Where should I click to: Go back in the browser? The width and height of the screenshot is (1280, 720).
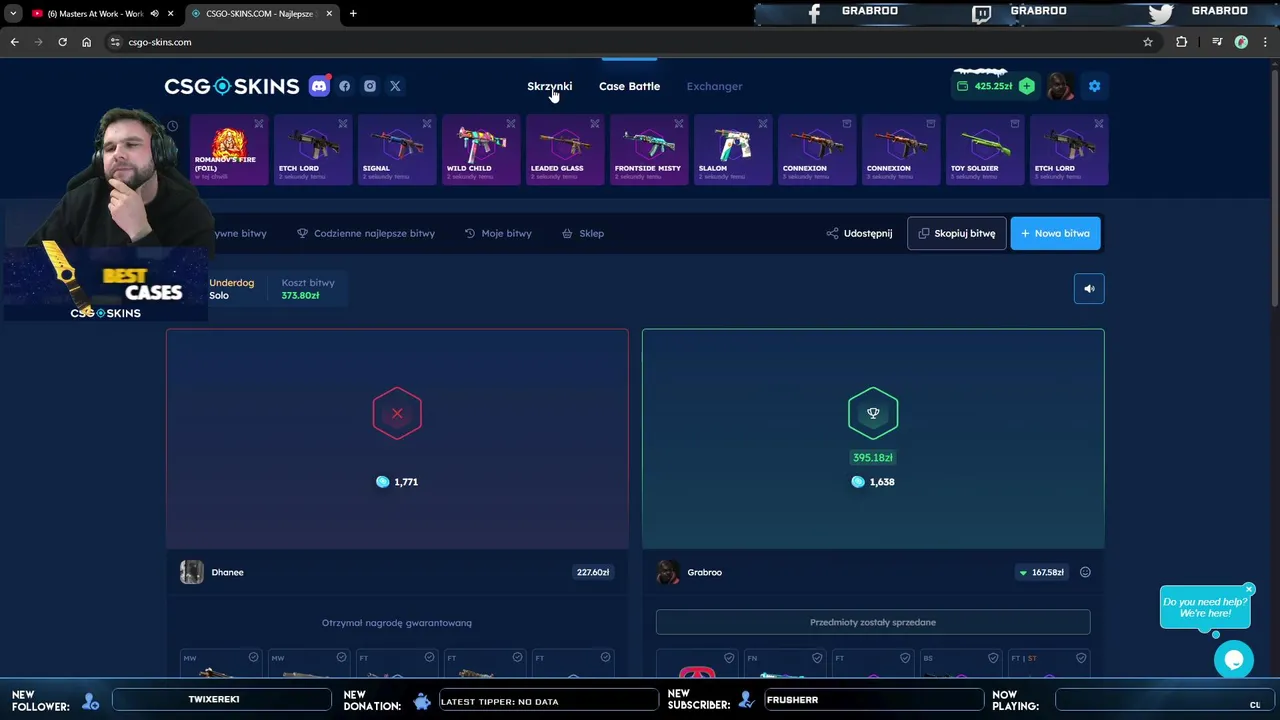[x=14, y=42]
